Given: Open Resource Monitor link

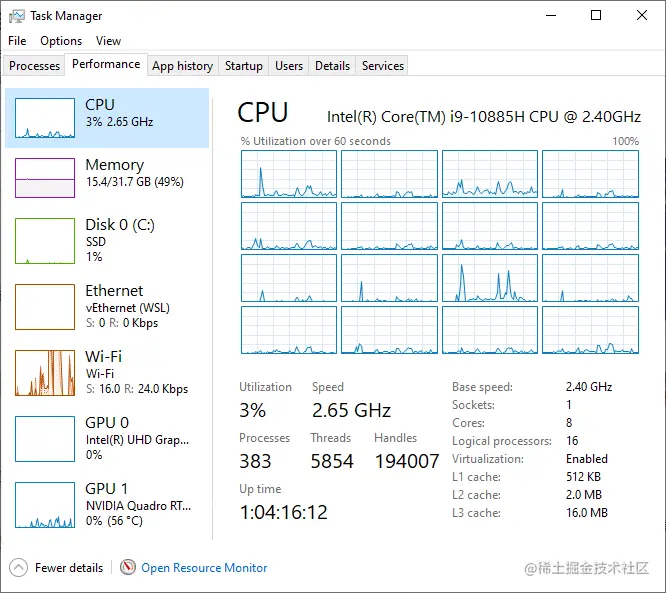Looking at the screenshot, I should tap(204, 568).
